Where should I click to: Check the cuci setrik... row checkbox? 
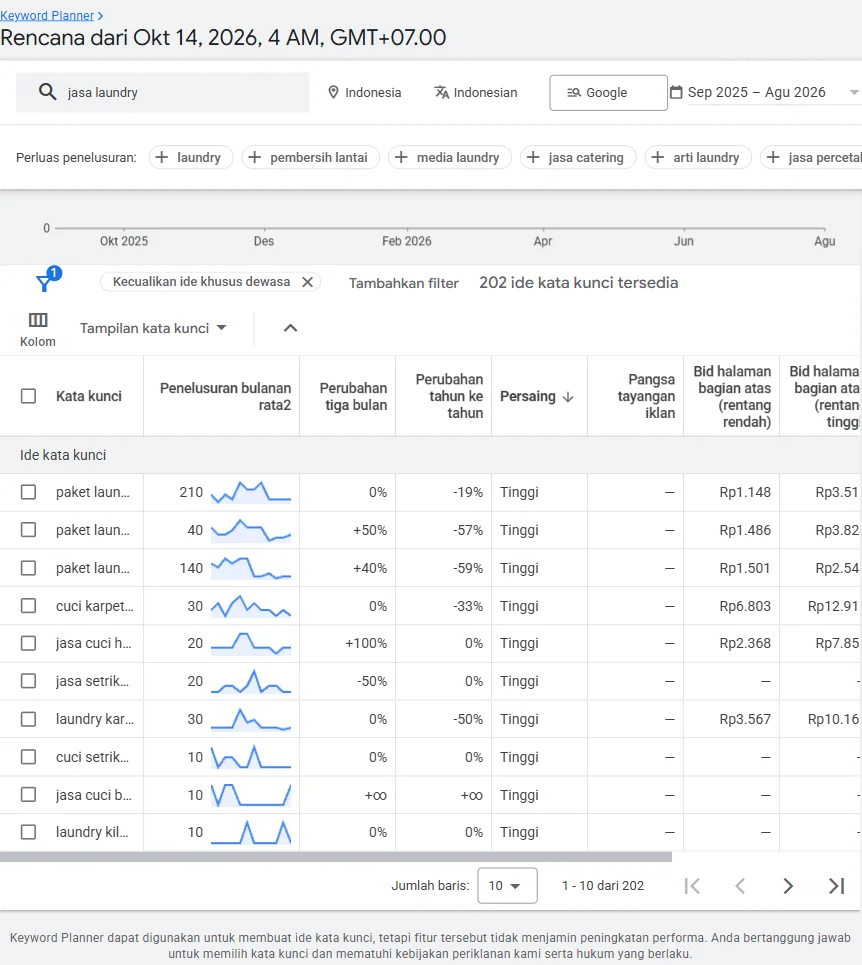click(x=28, y=757)
